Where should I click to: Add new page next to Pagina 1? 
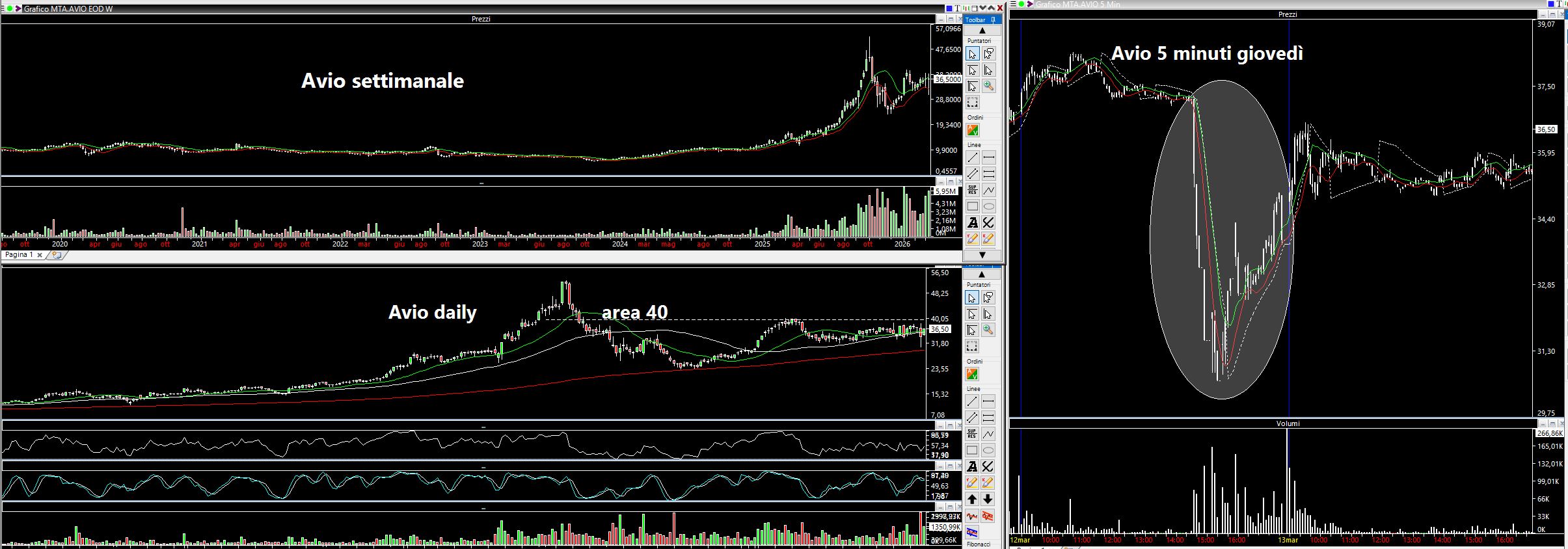[56, 255]
